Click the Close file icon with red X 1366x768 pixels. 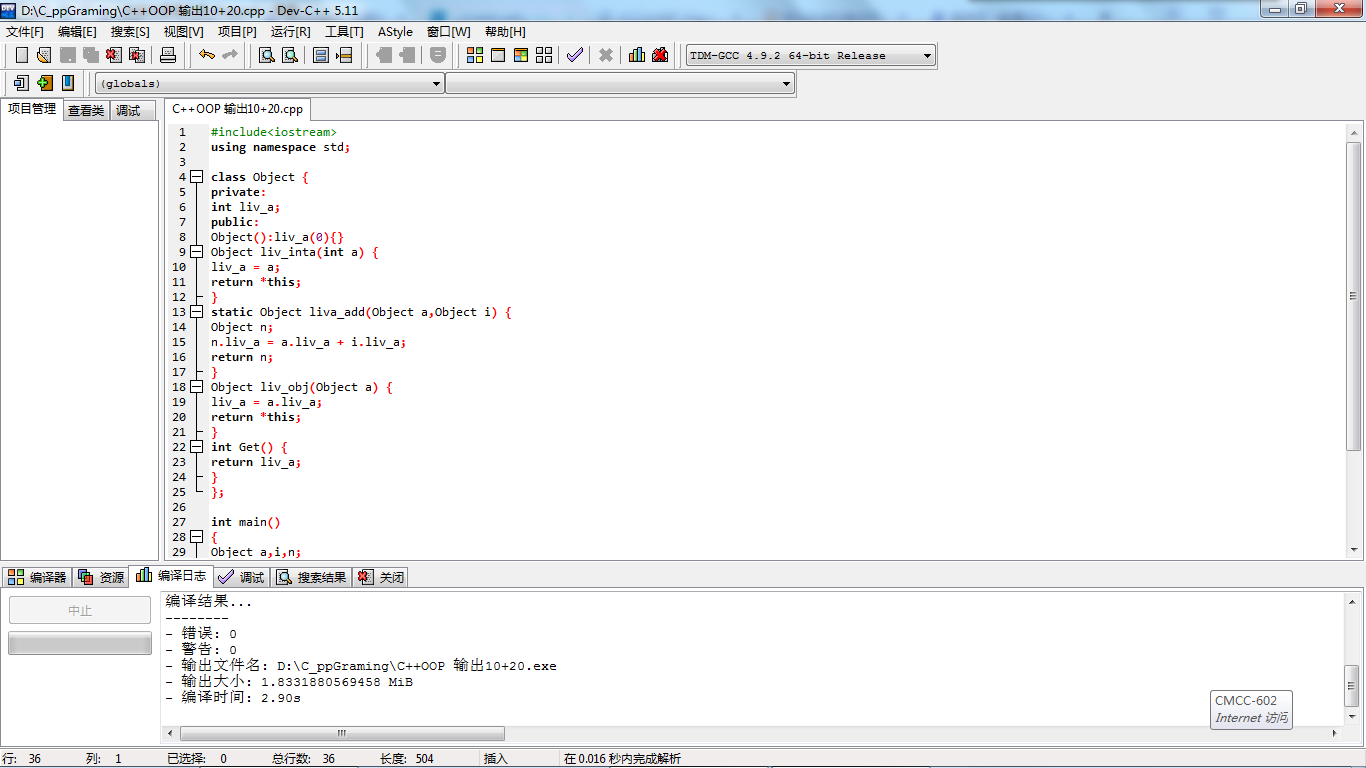(x=113, y=55)
